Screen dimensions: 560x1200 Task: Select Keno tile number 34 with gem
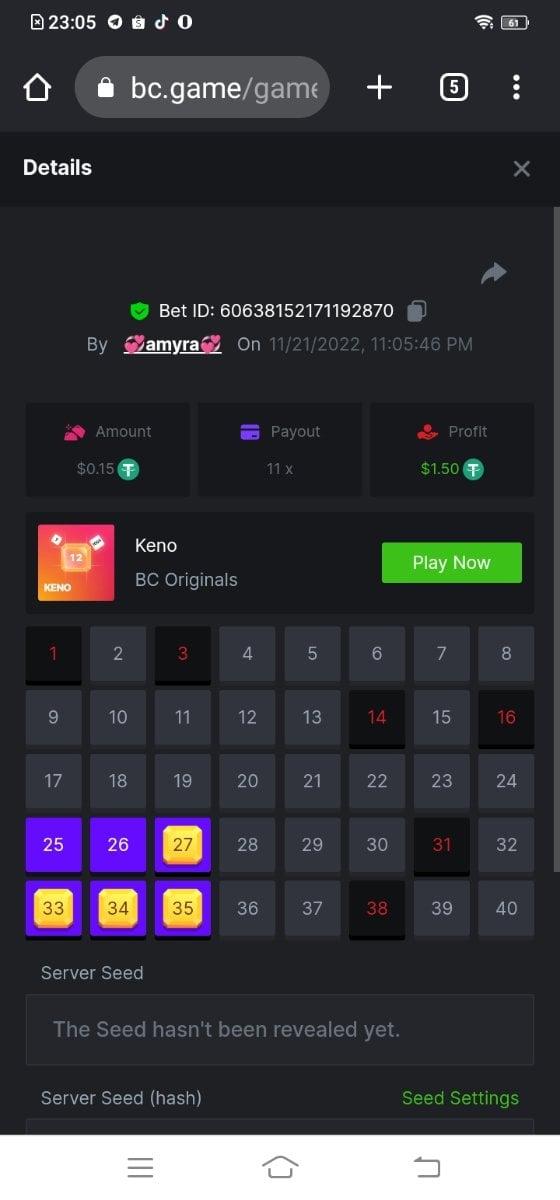118,908
